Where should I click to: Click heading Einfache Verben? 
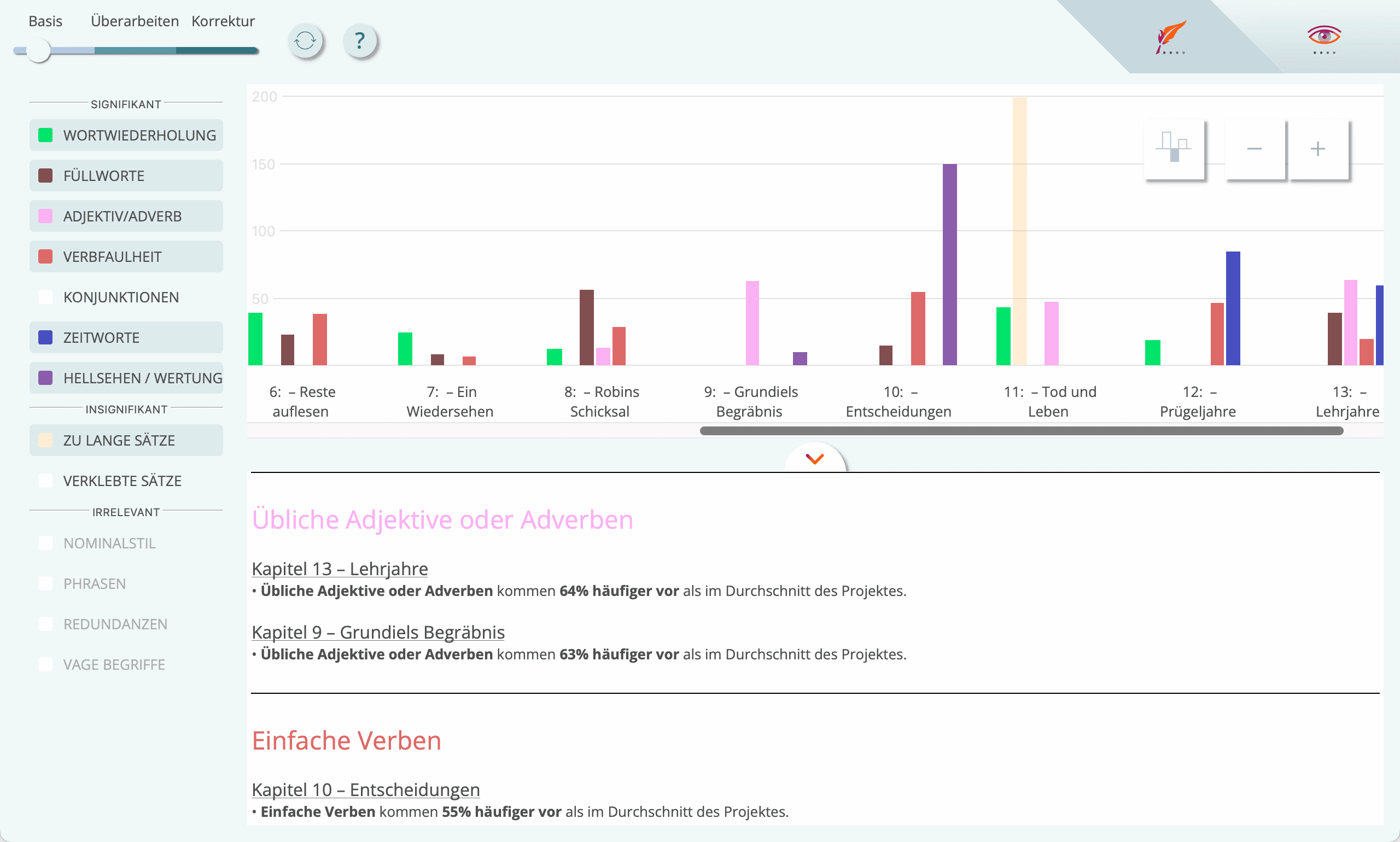pyautogui.click(x=346, y=740)
